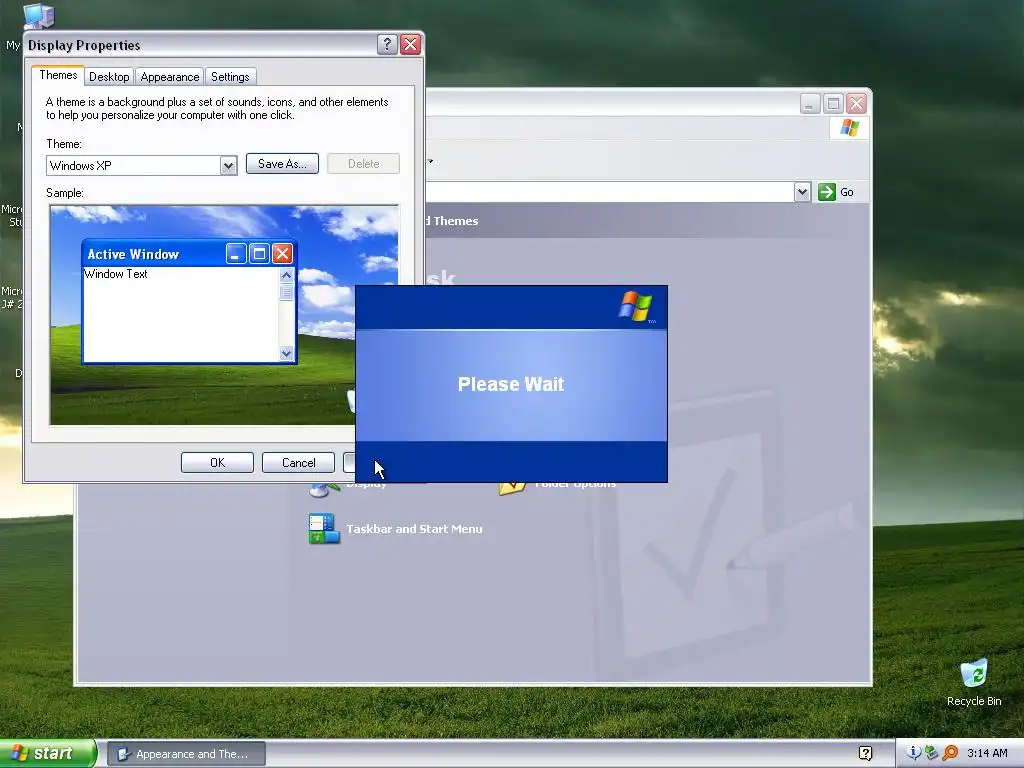This screenshot has width=1024, height=768.
Task: Click the Taskbar and Start Menu icon
Action: click(324, 529)
